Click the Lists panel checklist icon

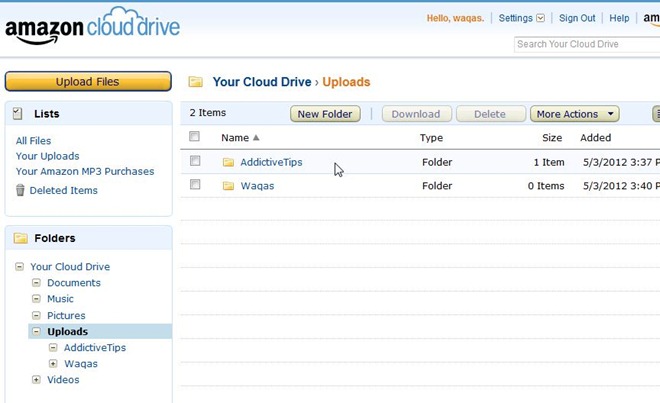[18, 113]
